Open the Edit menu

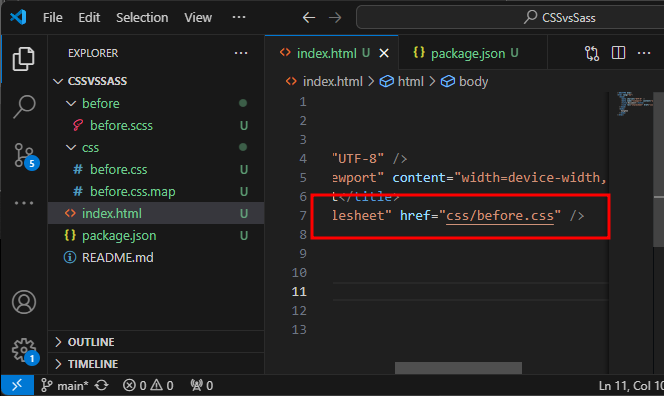(89, 18)
